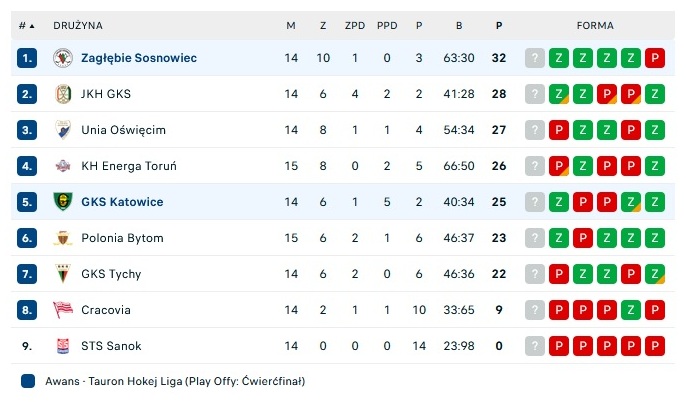Click the blue Awans legend color square
Image resolution: width=686 pixels, height=402 pixels.
point(27,381)
